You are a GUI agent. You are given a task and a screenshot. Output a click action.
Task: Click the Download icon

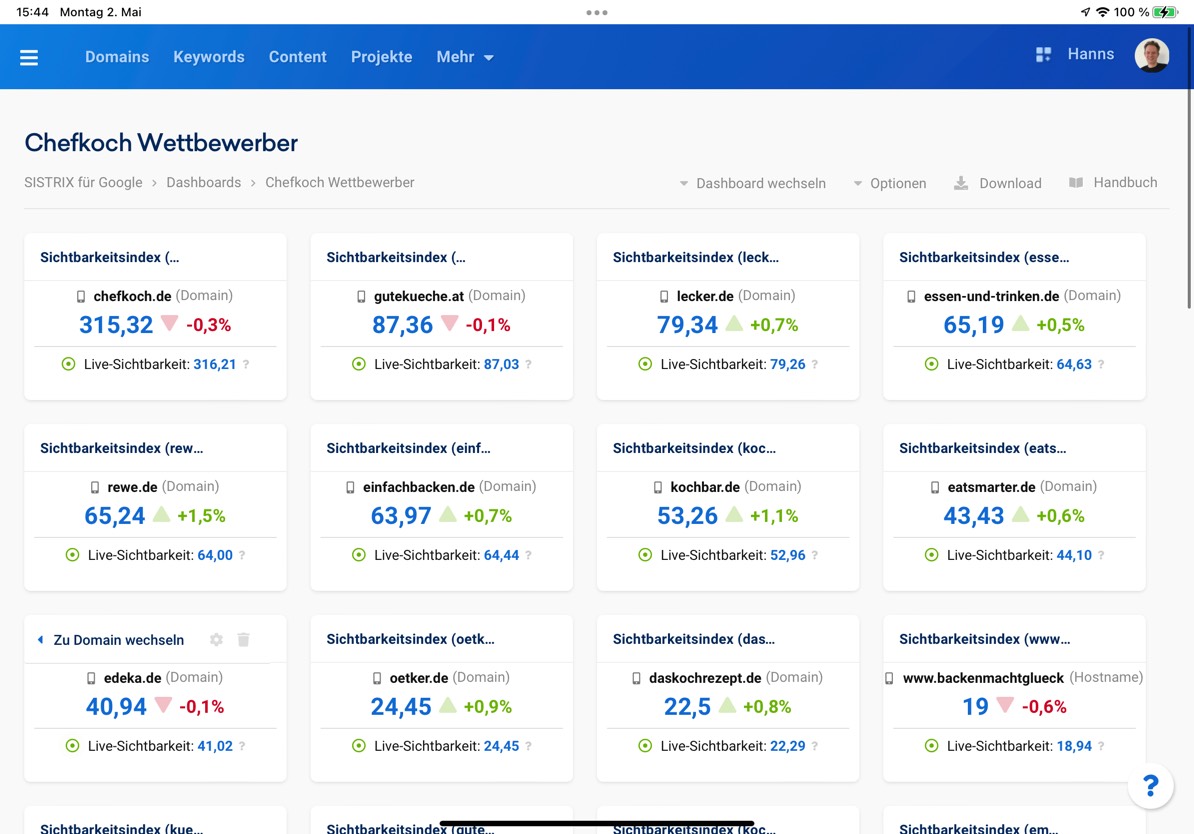961,184
